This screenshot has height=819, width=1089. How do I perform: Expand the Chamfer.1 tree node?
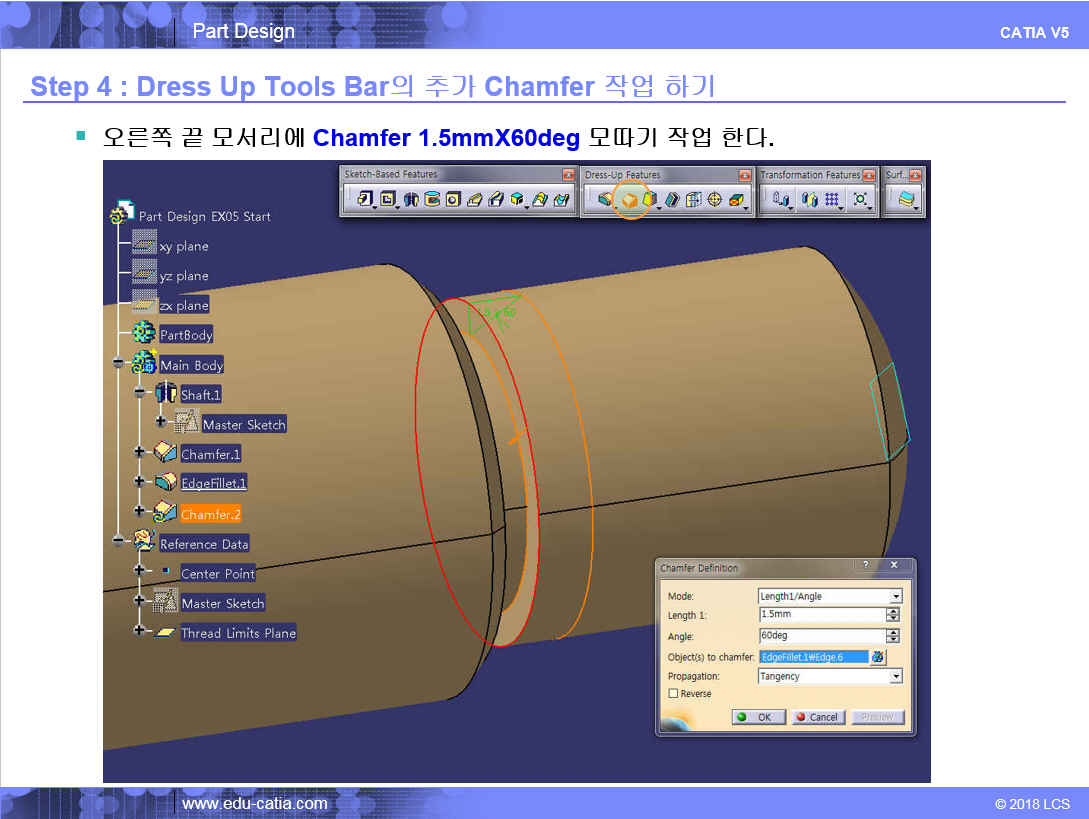(x=139, y=453)
